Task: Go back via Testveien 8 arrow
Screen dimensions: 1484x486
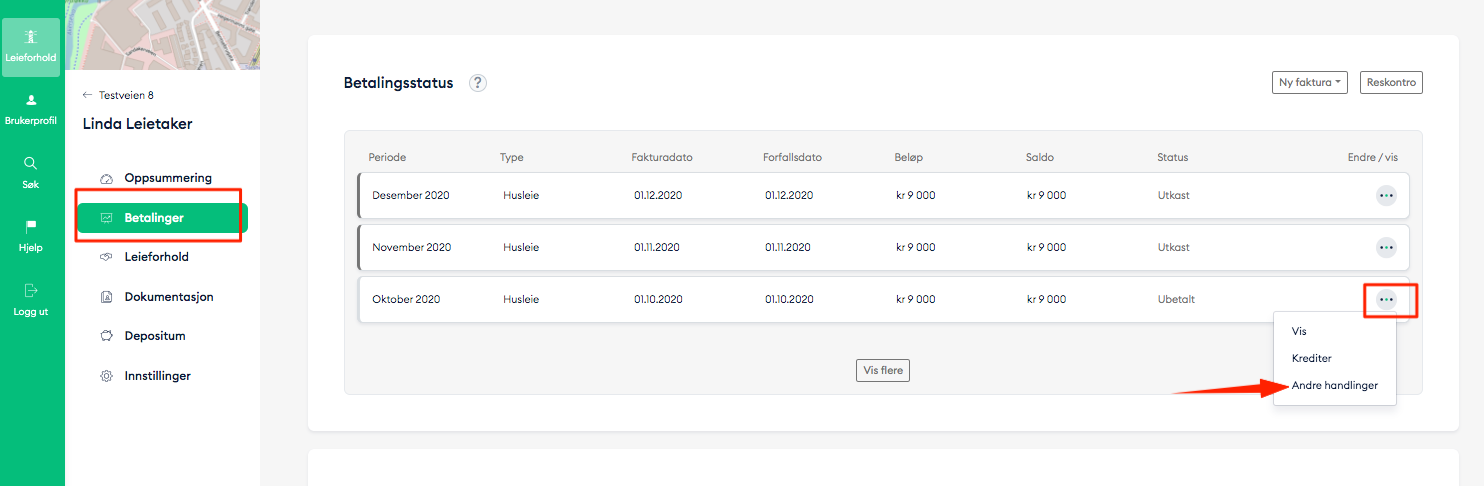Action: click(x=88, y=95)
